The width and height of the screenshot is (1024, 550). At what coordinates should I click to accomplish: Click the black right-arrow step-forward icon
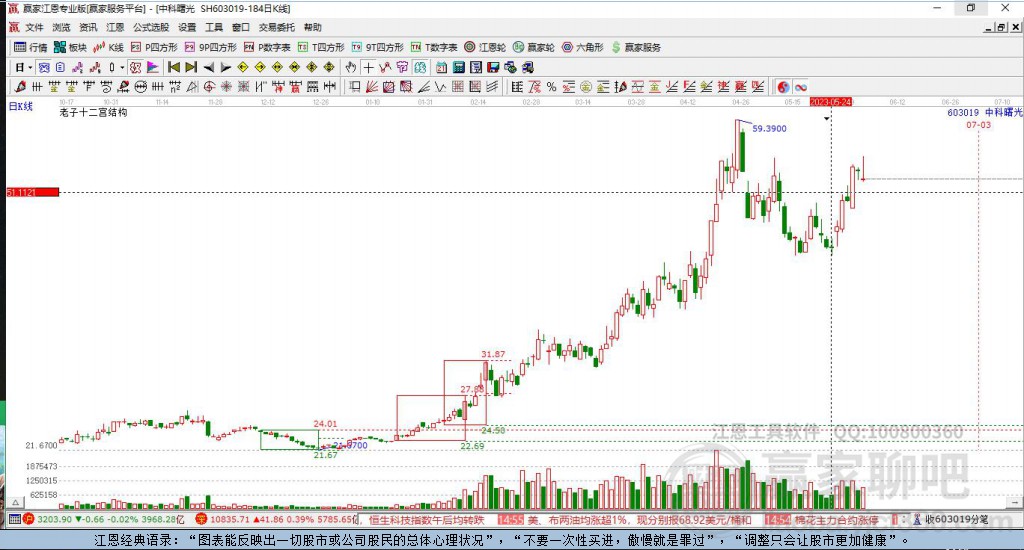tap(225, 67)
